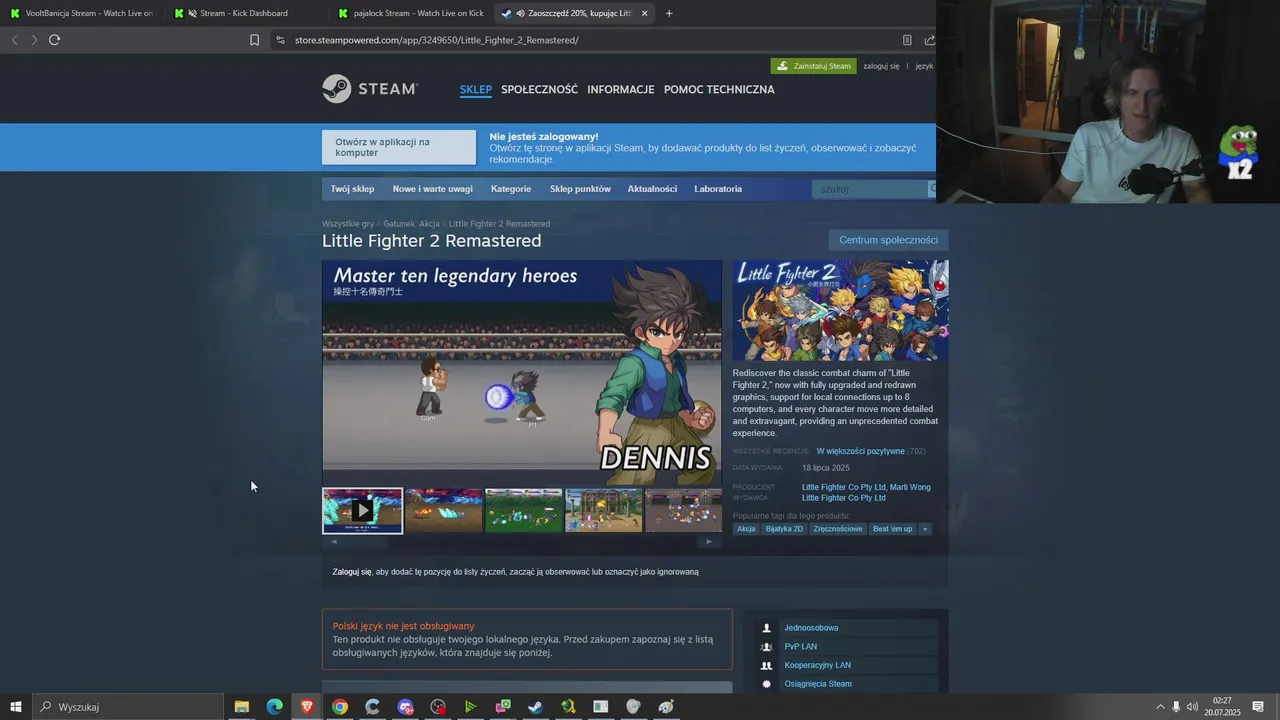Open Google Chrome from the taskbar

click(340, 707)
